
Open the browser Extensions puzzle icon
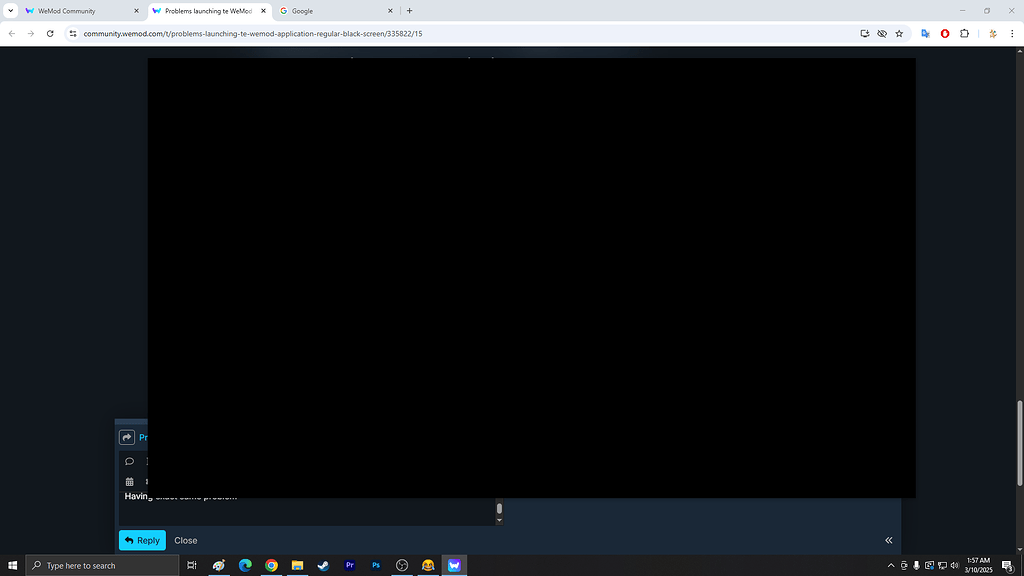tap(964, 33)
